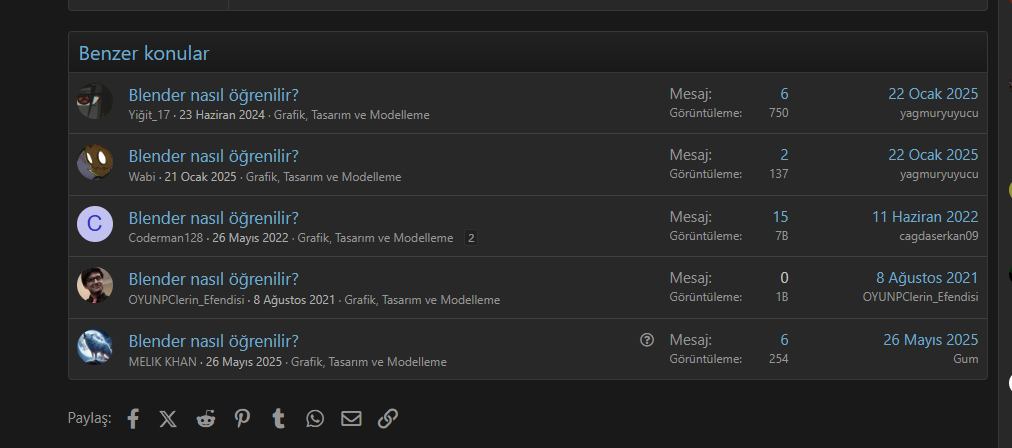Share via the WhatsApp icon
The image size is (1012, 448).
pyautogui.click(x=315, y=418)
